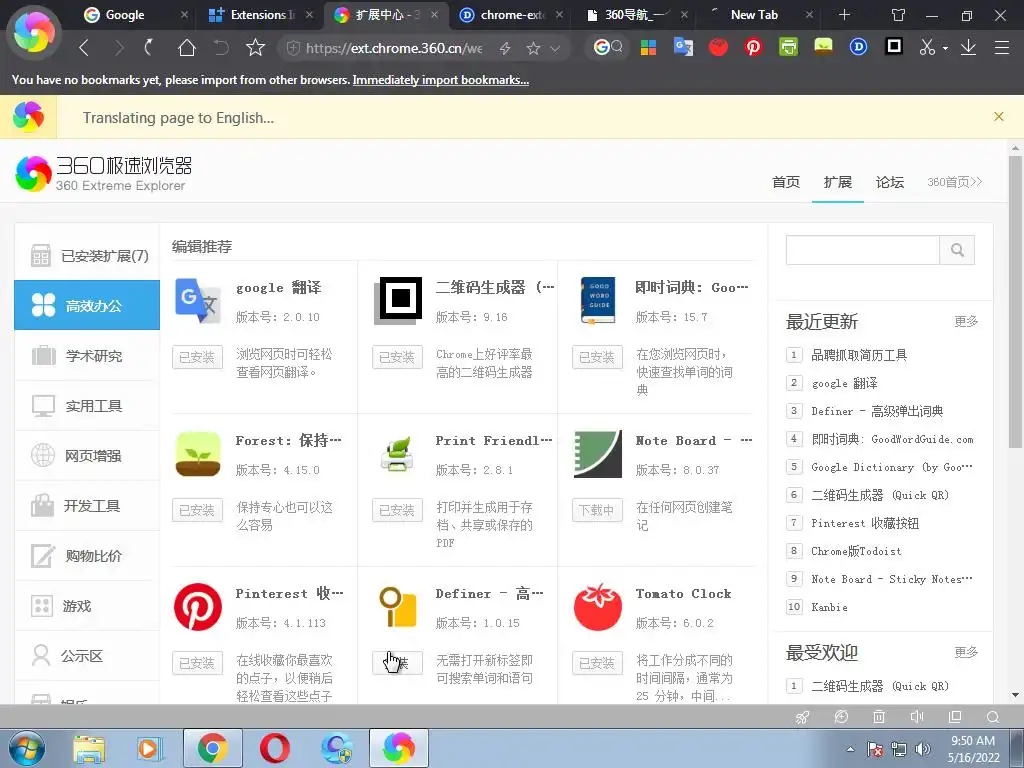Open the Forest toolbar extension icon

tap(824, 47)
